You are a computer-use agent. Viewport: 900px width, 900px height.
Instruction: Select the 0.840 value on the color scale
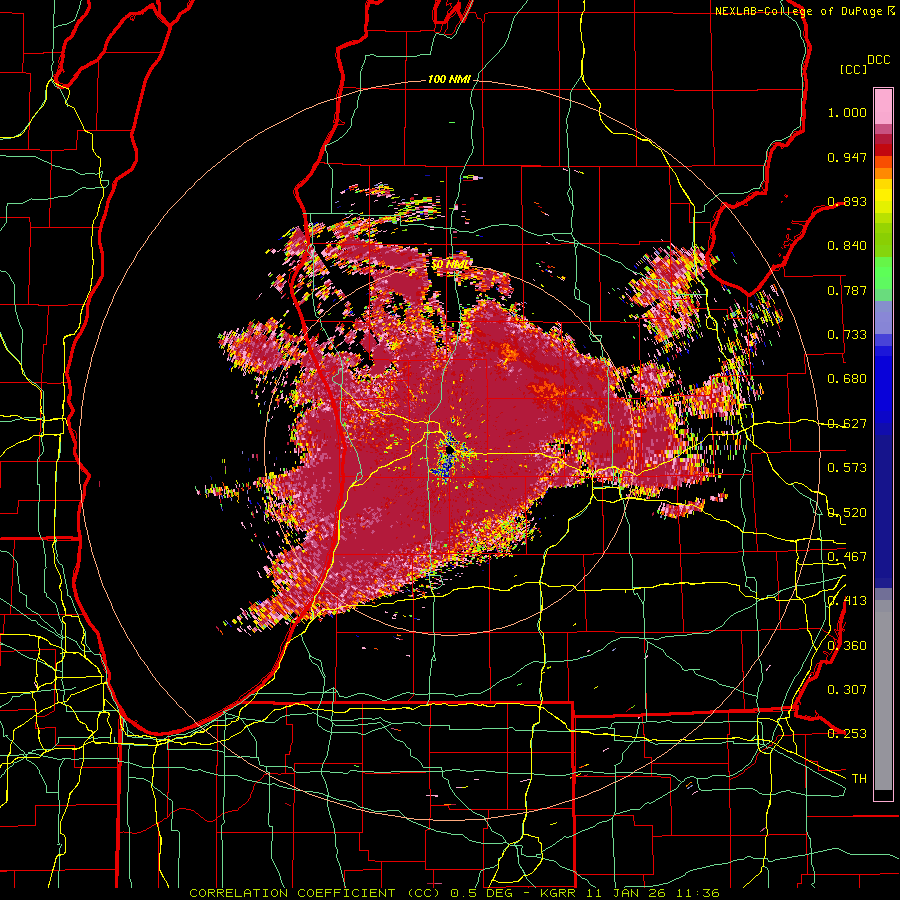click(847, 246)
